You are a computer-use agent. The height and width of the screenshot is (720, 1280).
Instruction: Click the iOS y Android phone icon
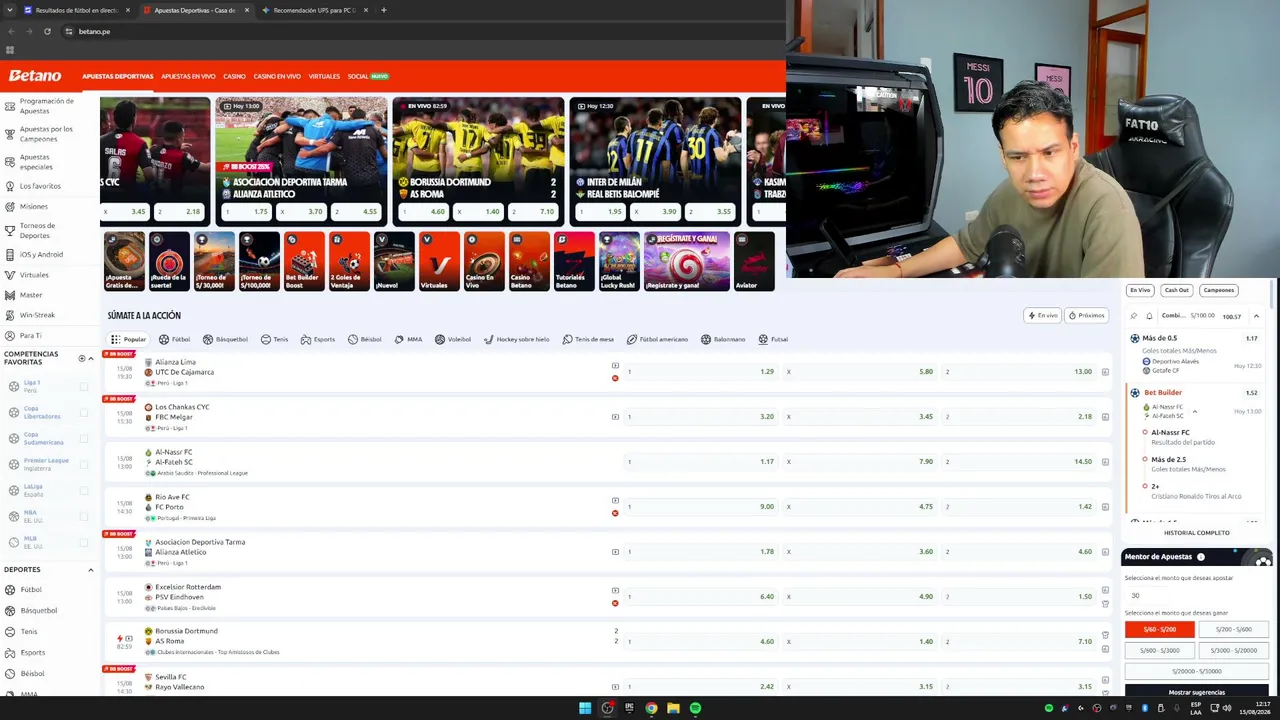[x=10, y=254]
